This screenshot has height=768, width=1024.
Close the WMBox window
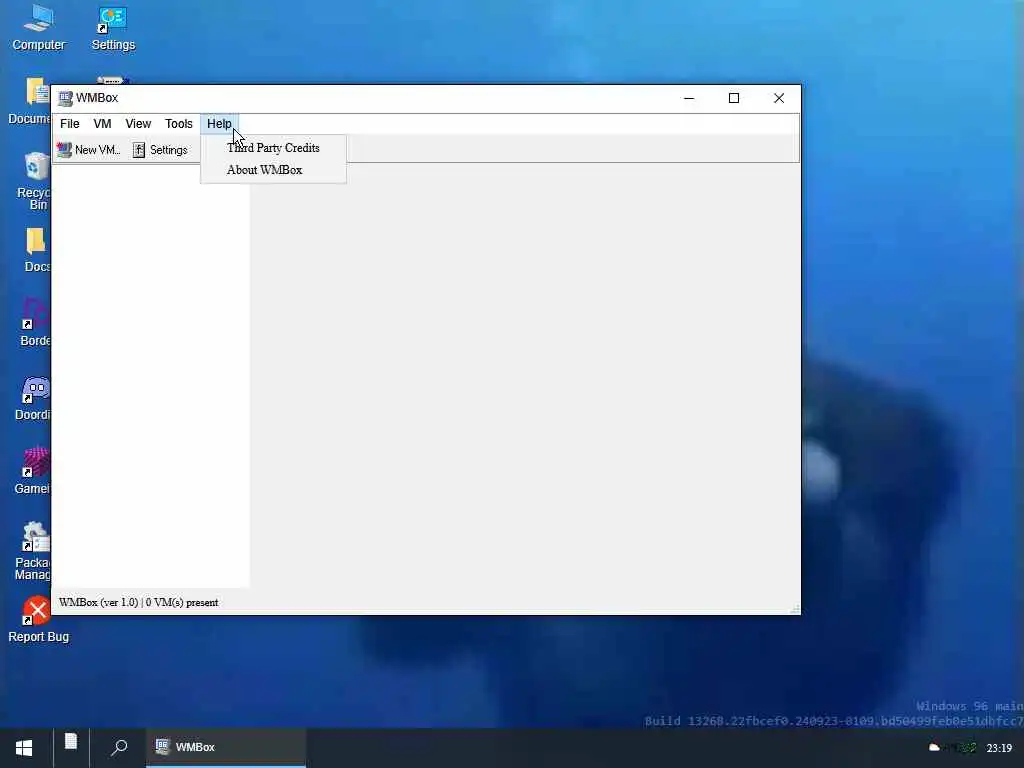pyautogui.click(x=779, y=98)
